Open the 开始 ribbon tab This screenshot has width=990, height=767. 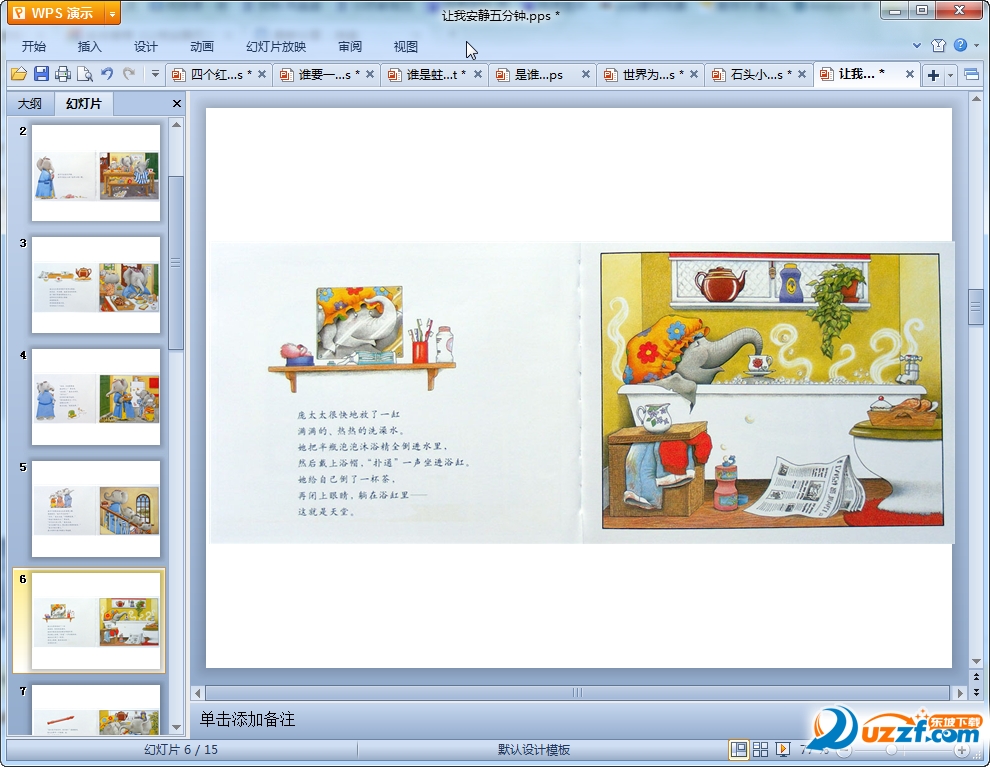33,47
